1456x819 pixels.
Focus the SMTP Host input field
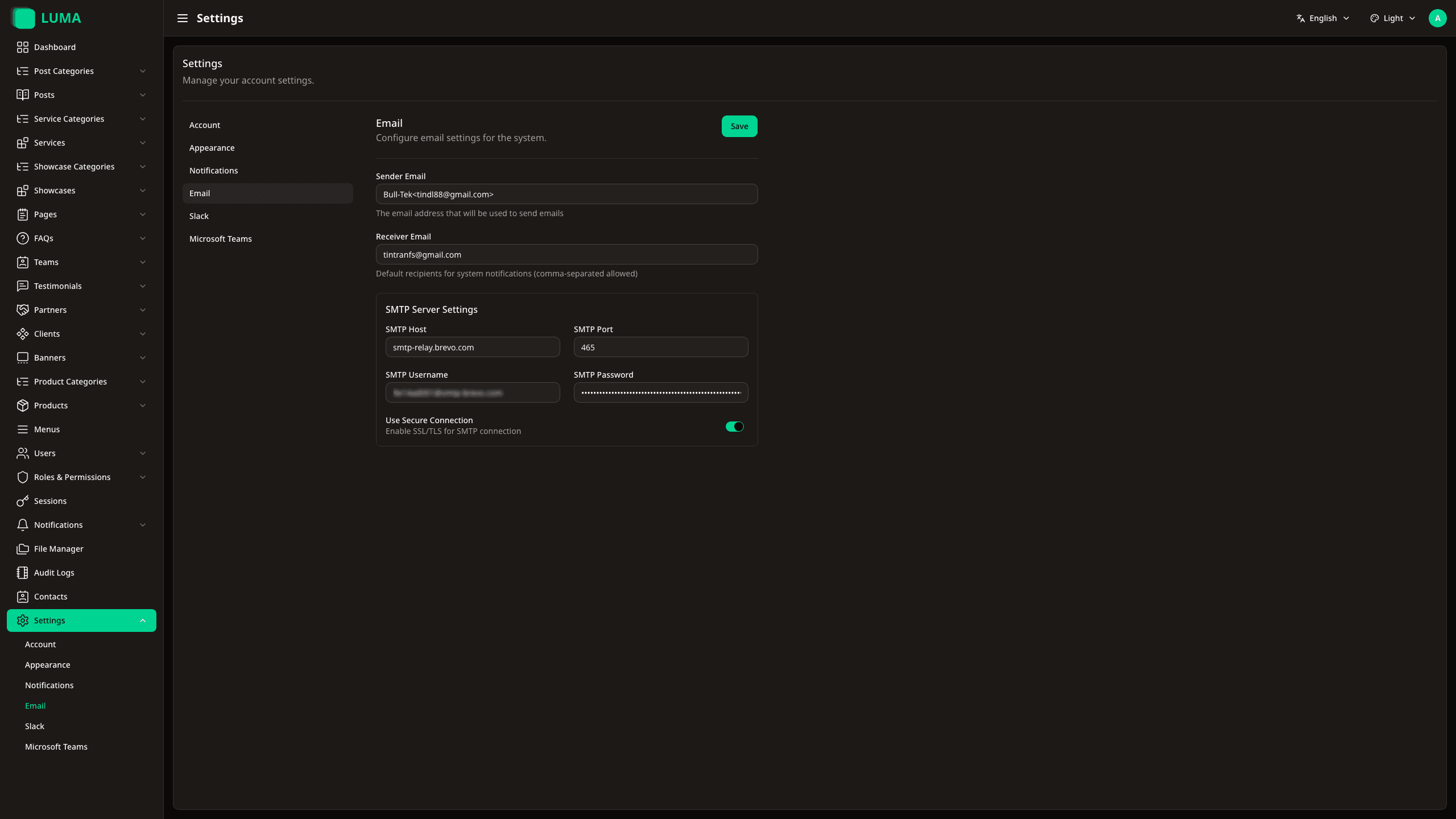pos(473,347)
